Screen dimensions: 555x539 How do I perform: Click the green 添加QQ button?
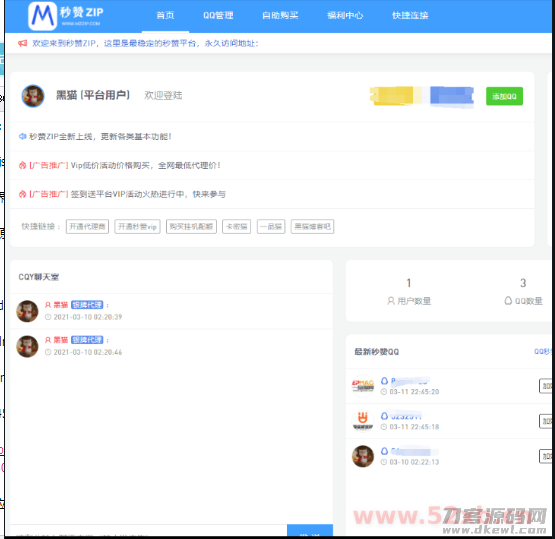click(x=504, y=96)
